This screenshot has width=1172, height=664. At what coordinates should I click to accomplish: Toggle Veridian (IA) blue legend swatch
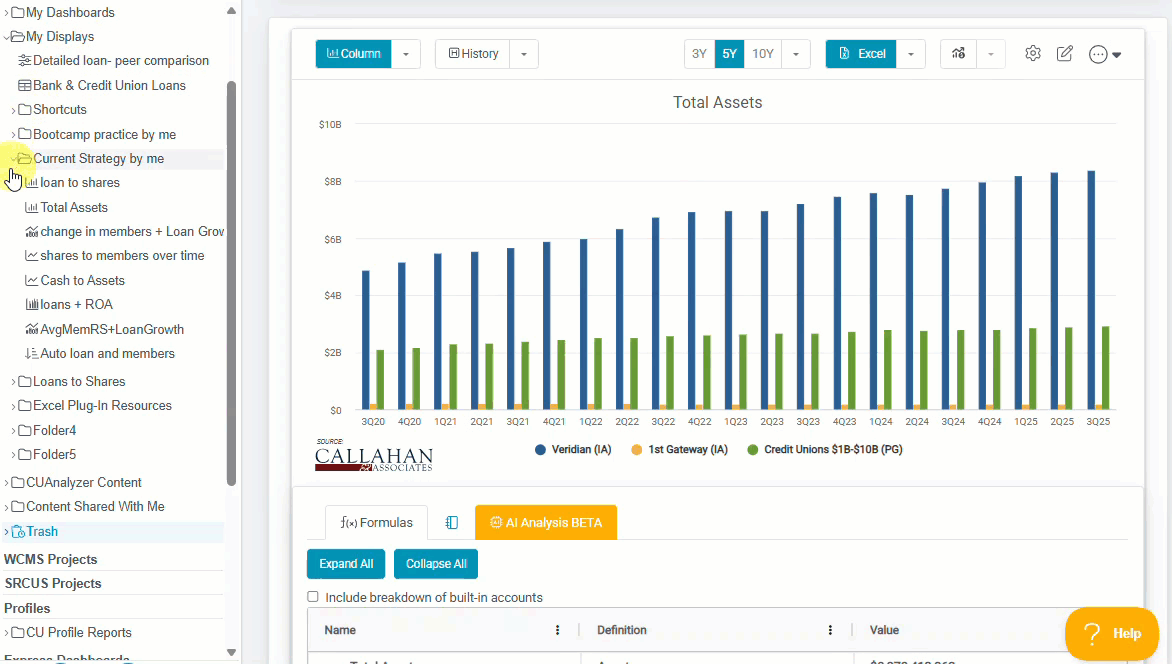coord(541,450)
